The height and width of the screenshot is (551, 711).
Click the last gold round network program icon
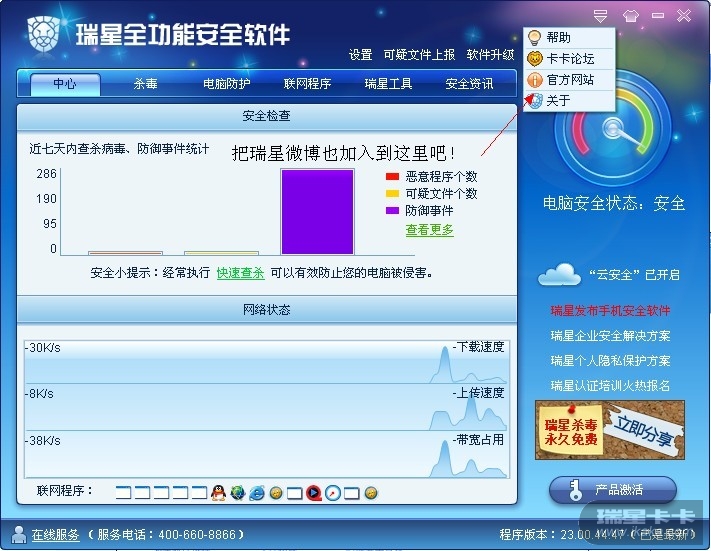click(x=371, y=493)
